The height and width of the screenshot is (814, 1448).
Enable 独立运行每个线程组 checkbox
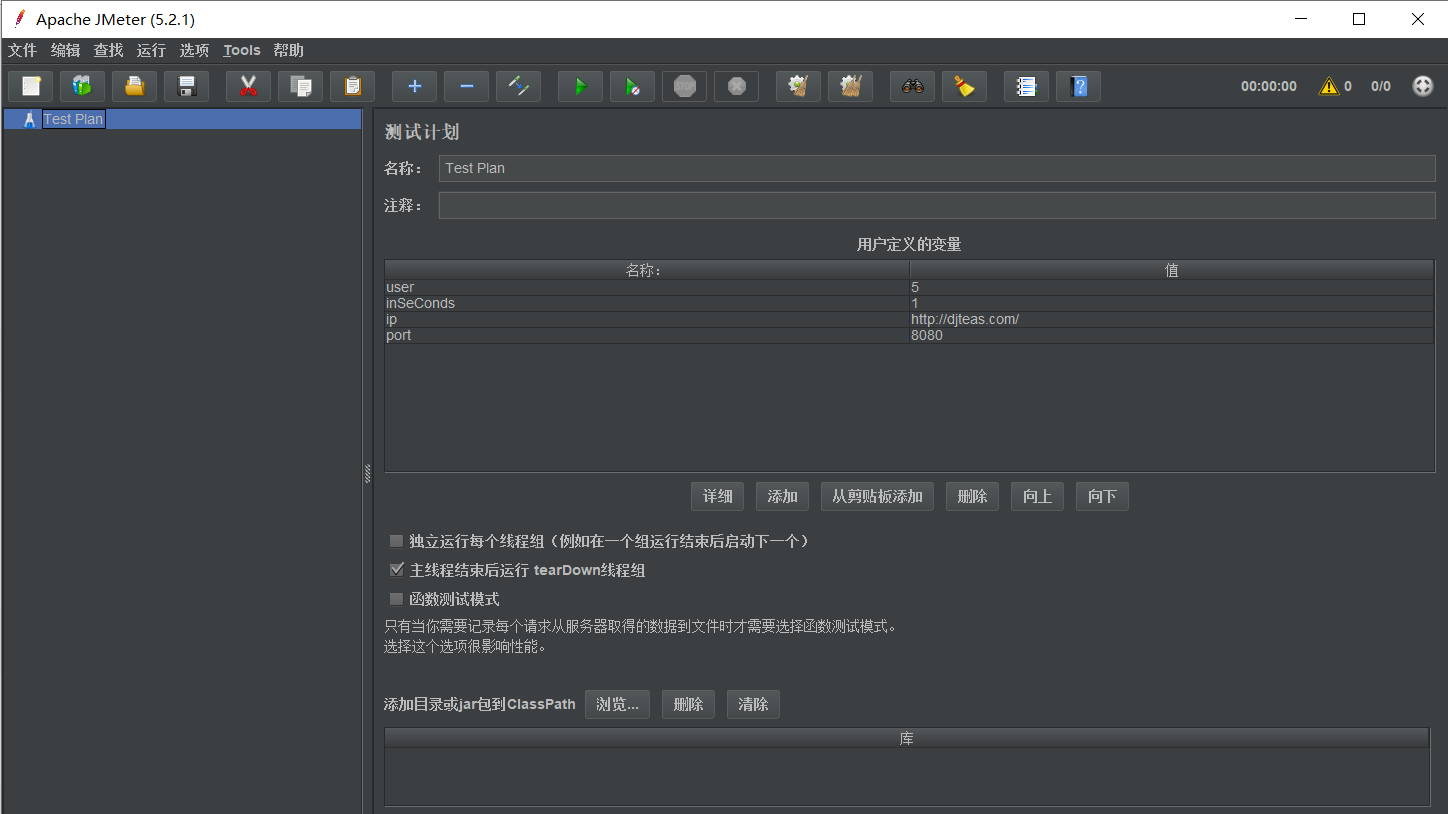point(397,541)
